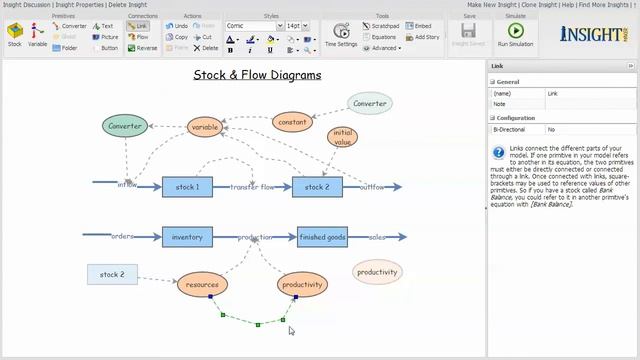This screenshot has width=640, height=360.
Task: Click the empty Note property field
Action: [x=590, y=104]
